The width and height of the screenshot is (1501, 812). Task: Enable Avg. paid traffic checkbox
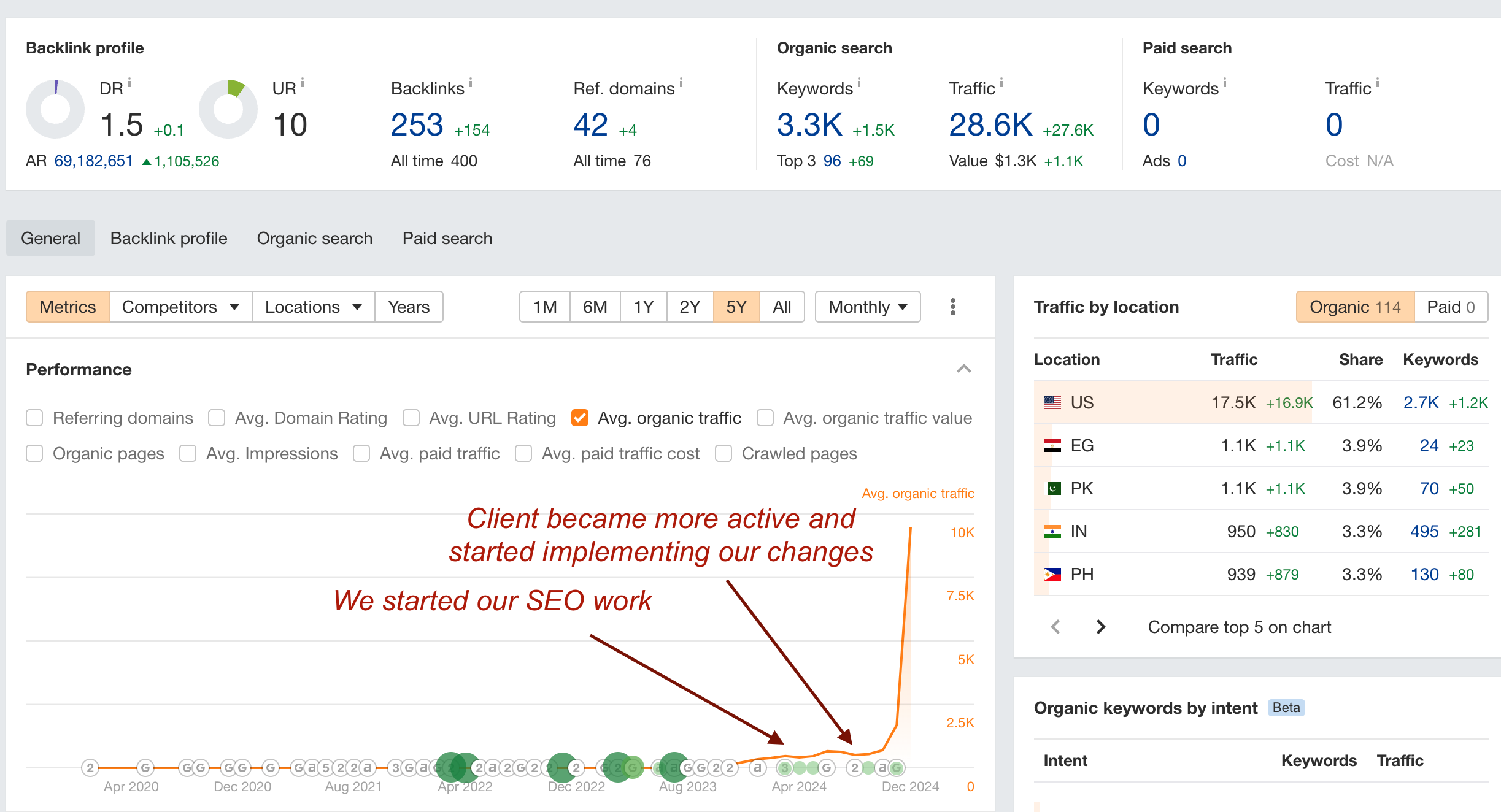[x=361, y=454]
